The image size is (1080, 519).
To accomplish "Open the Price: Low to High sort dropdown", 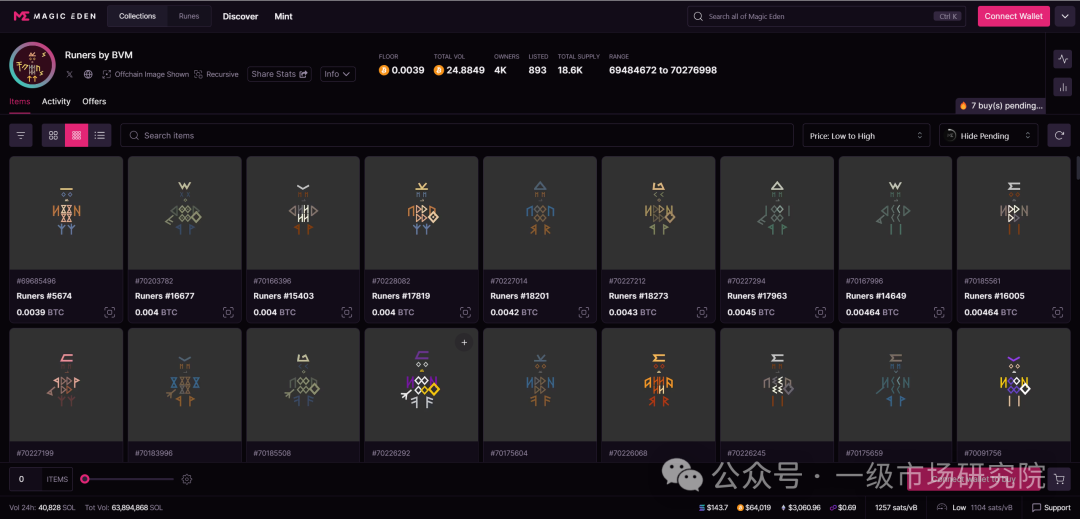I will 866,136.
